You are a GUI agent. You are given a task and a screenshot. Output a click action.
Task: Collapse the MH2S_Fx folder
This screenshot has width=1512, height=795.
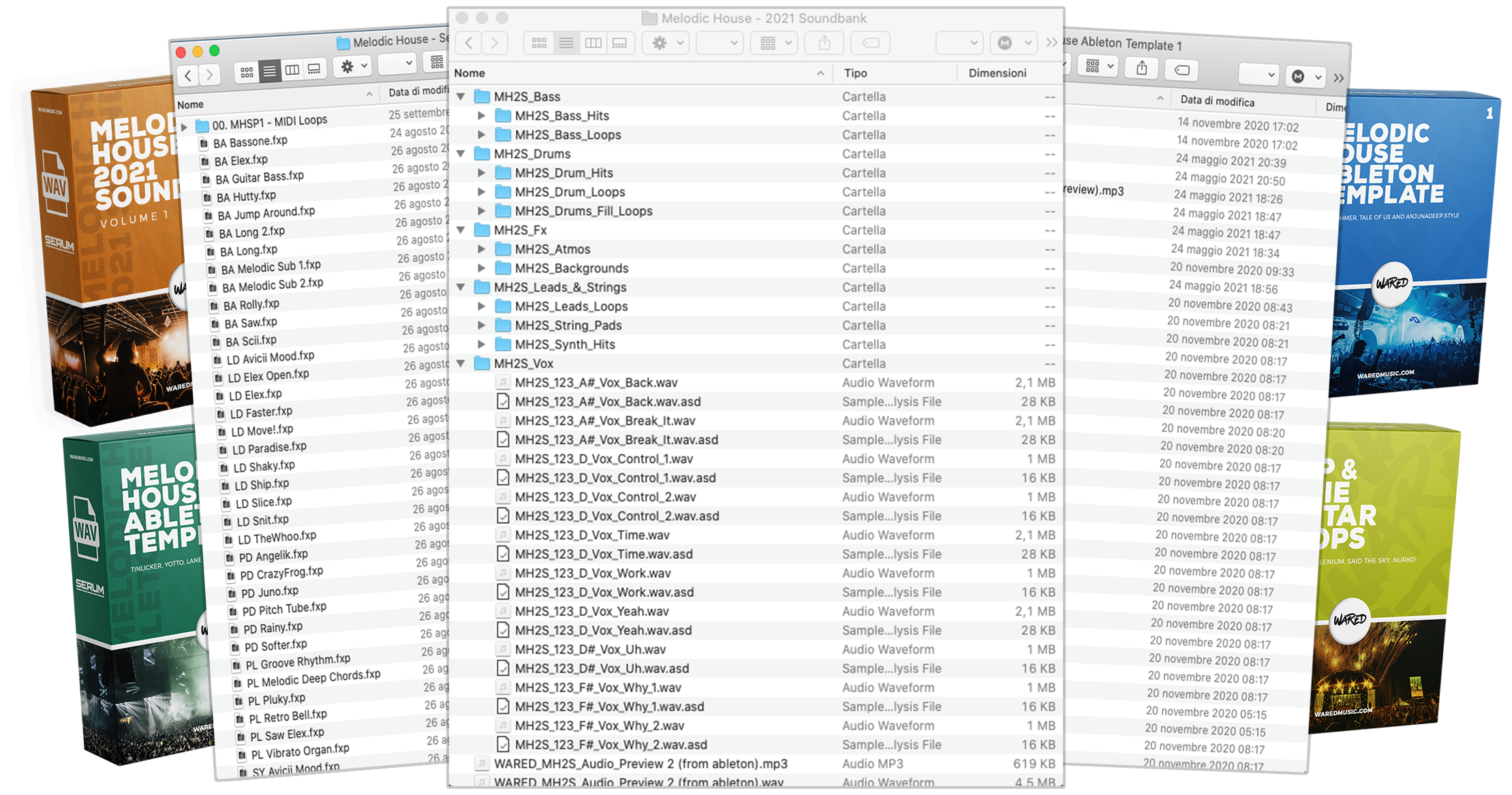461,230
